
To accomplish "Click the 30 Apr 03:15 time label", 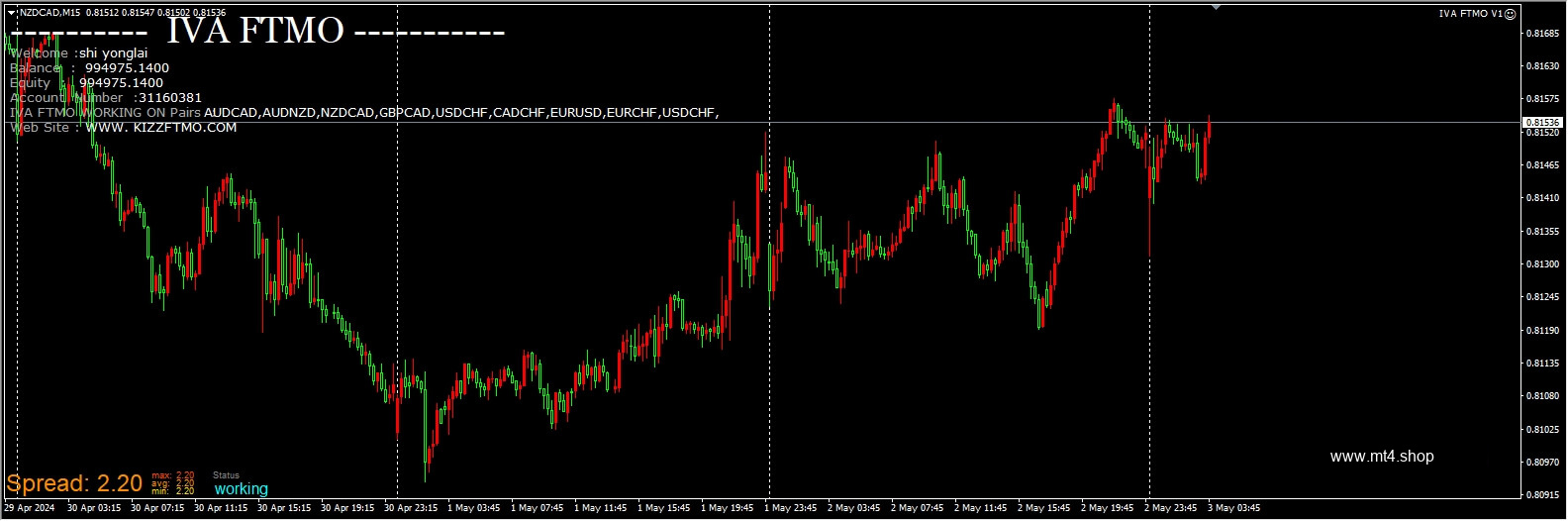I will click(x=94, y=508).
